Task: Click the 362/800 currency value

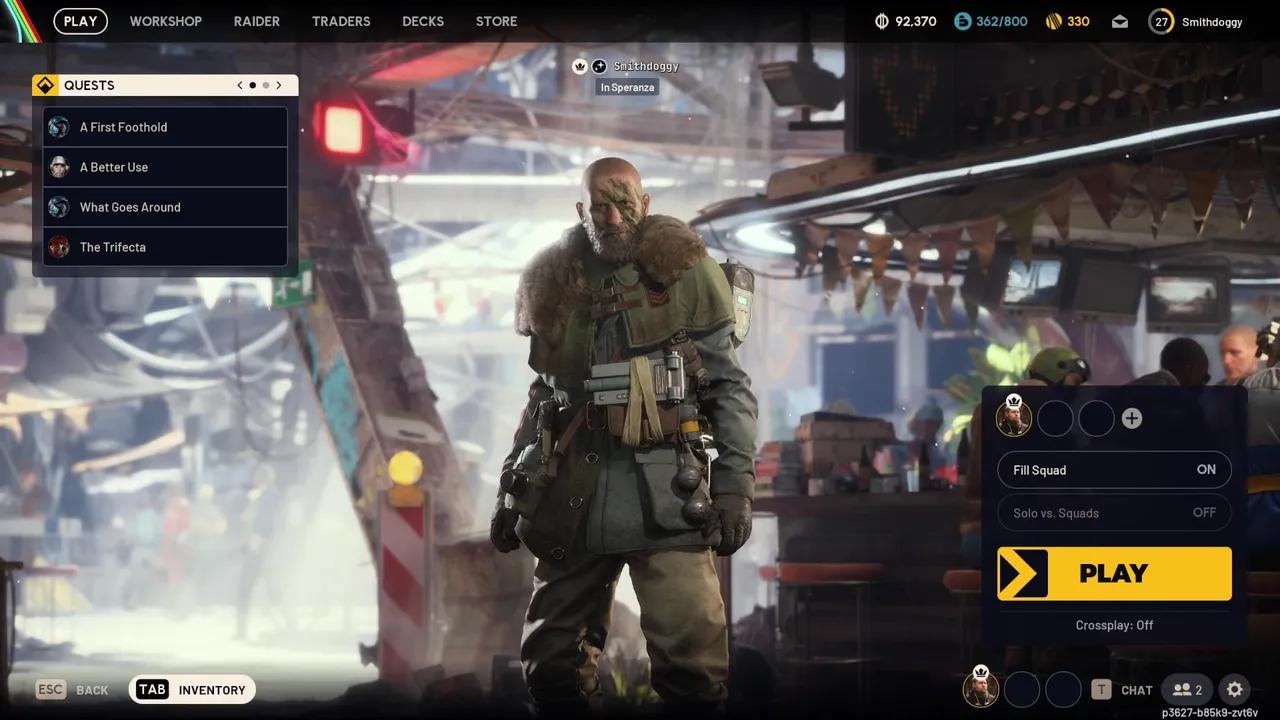Action: tap(1002, 21)
